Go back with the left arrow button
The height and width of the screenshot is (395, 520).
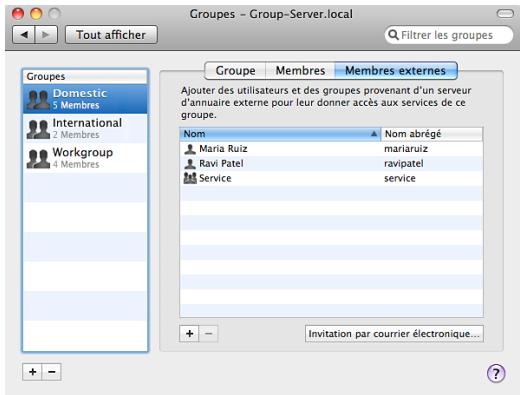tap(24, 35)
